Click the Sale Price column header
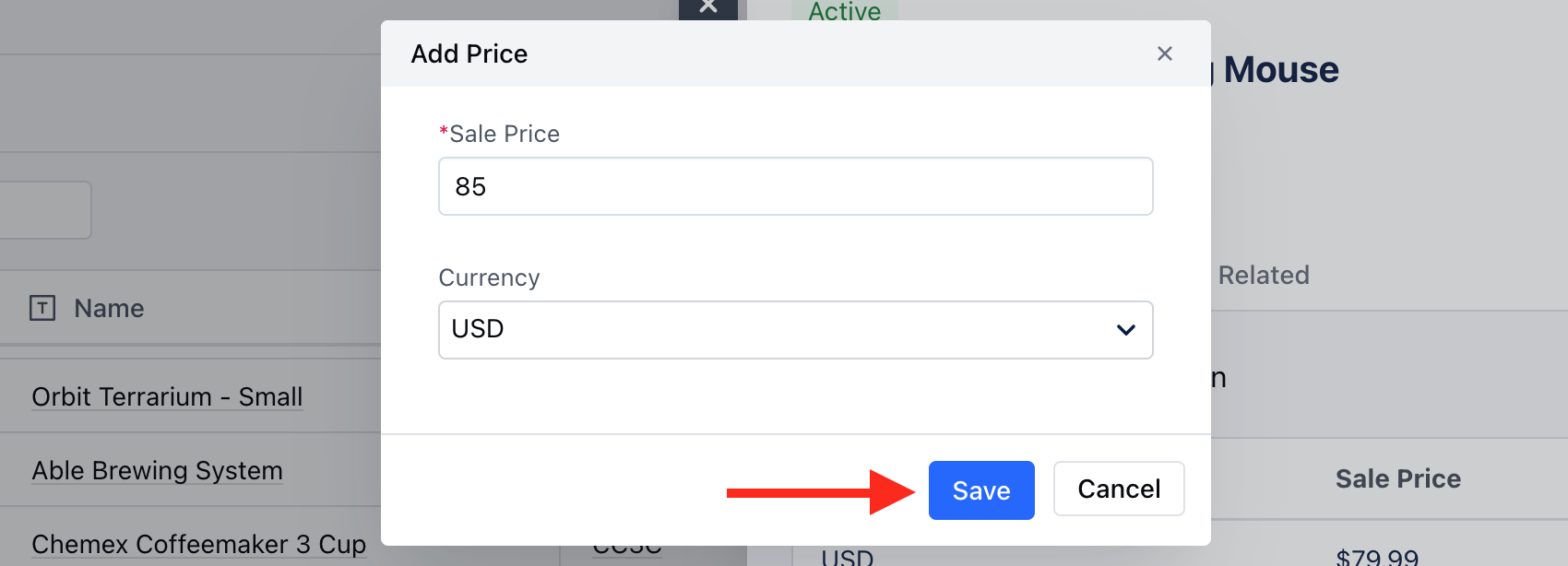Screen dimensions: 1568x566 click(x=1398, y=478)
